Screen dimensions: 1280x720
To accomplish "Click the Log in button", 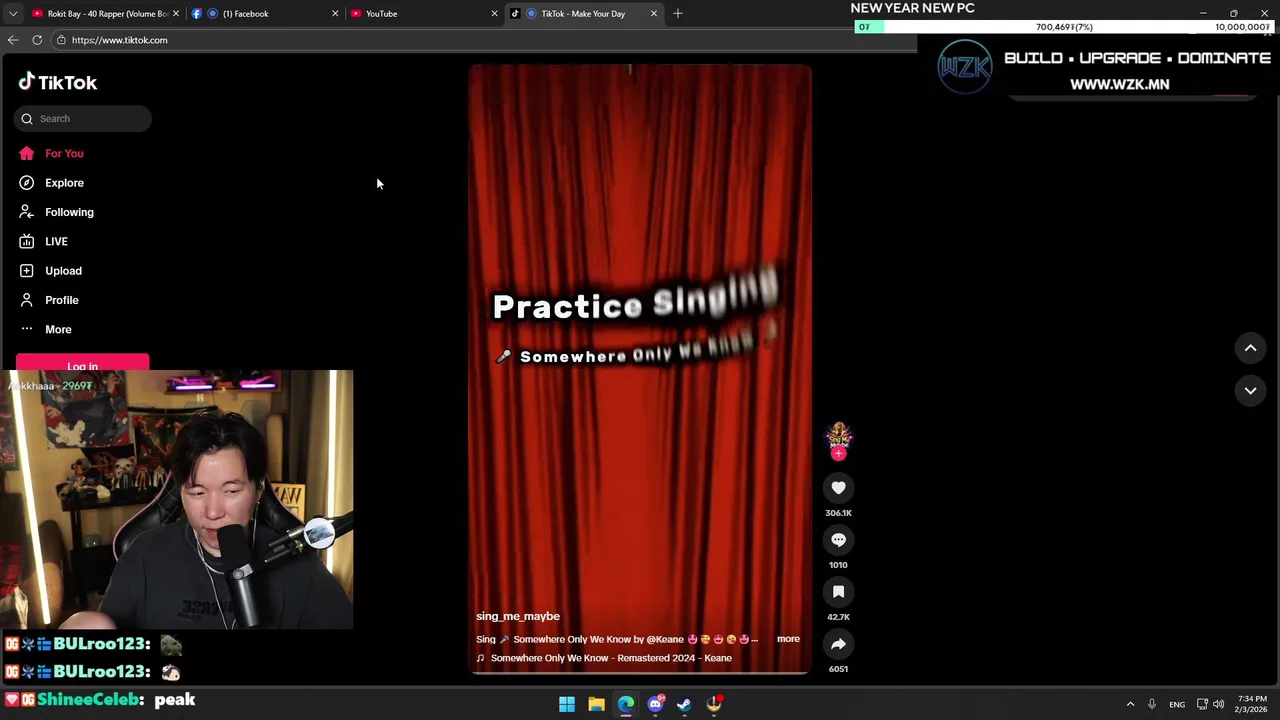I will pyautogui.click(x=82, y=363).
